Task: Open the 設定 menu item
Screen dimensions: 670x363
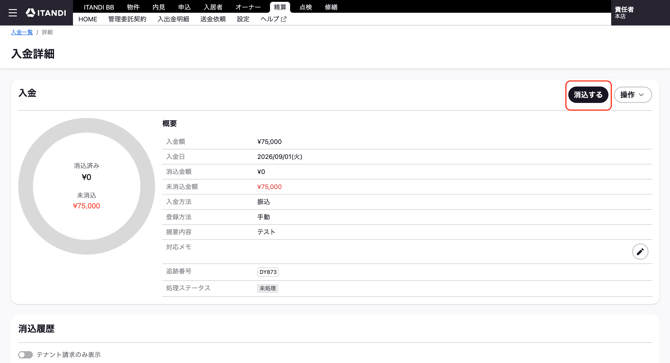Action: (x=243, y=19)
